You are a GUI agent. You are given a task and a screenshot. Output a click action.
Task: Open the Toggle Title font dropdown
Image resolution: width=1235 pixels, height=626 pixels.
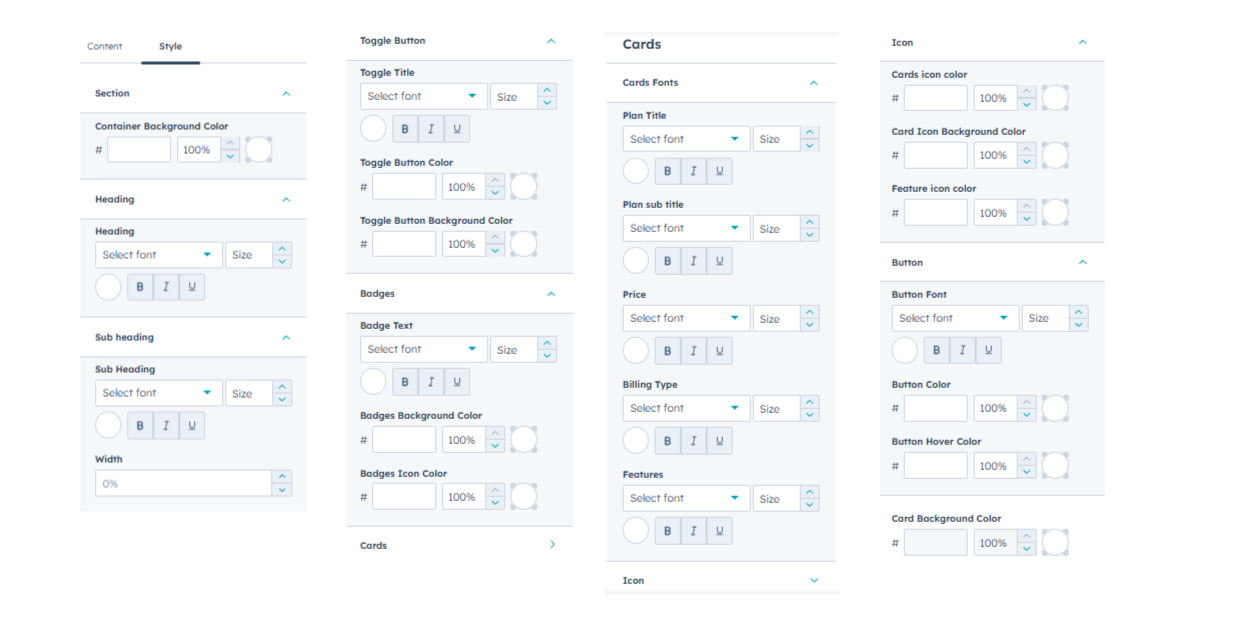click(424, 96)
